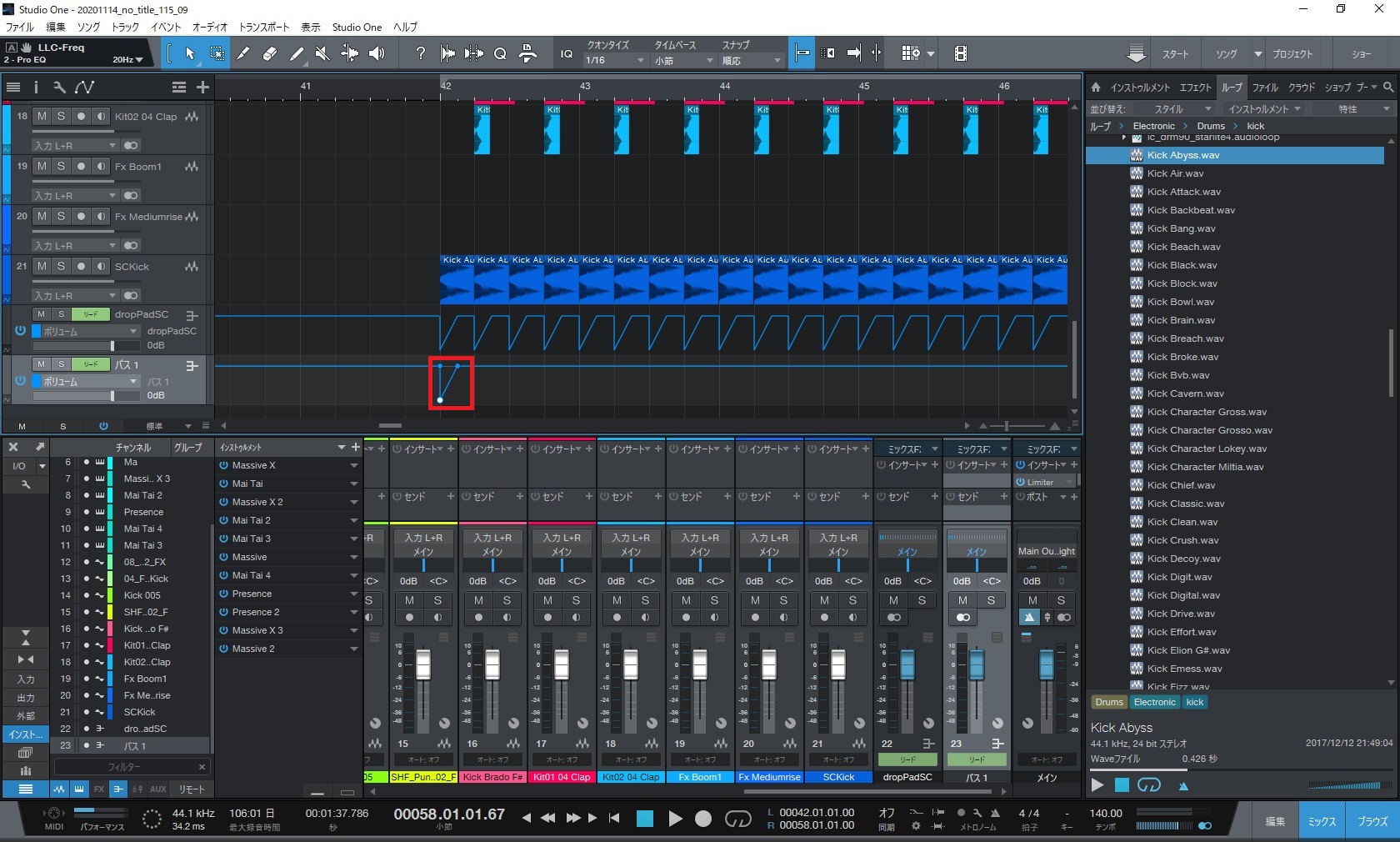Open the トラック menu
The height and width of the screenshot is (842, 1400).
[x=126, y=27]
